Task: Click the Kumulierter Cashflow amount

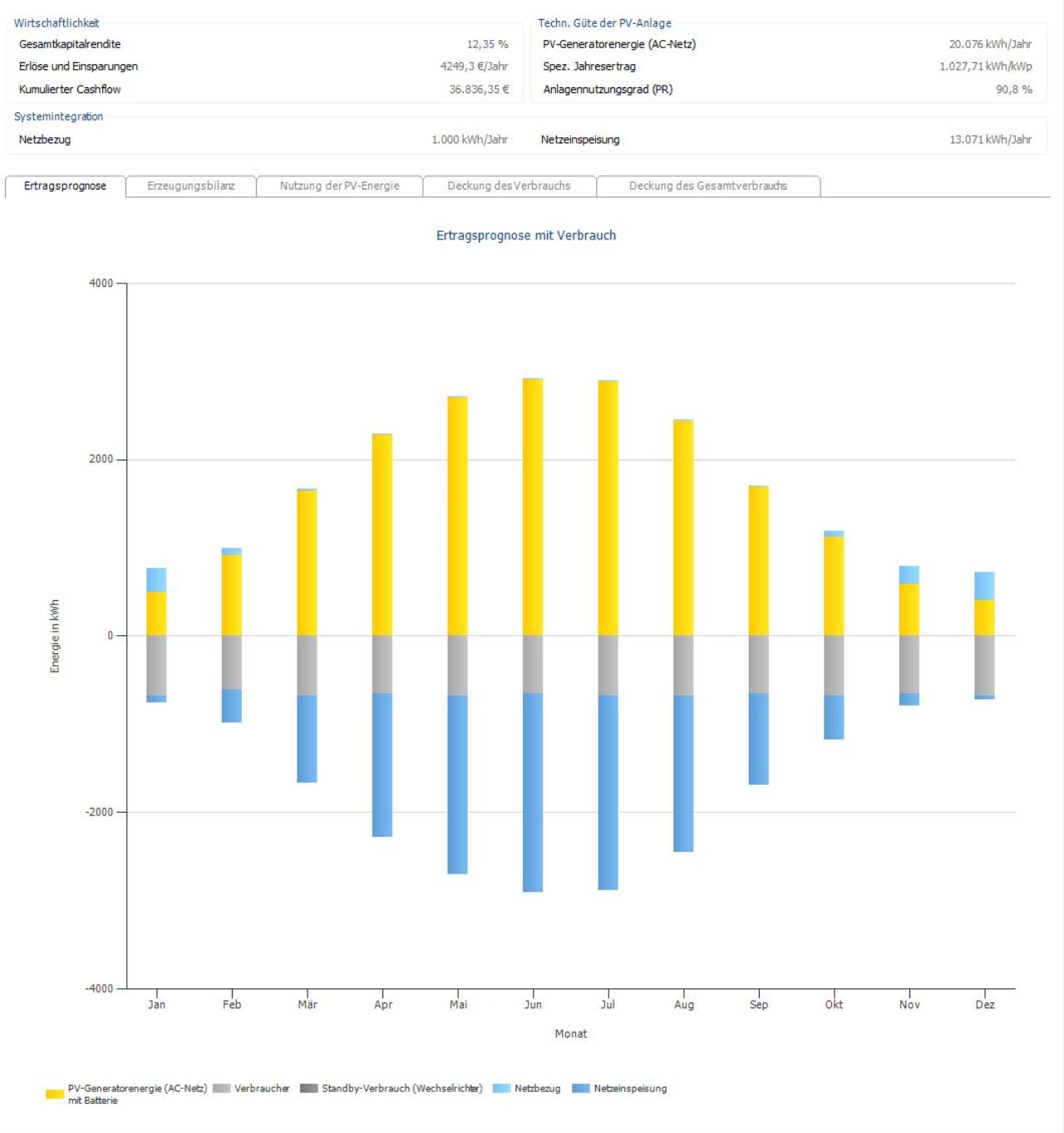Action: tap(479, 89)
